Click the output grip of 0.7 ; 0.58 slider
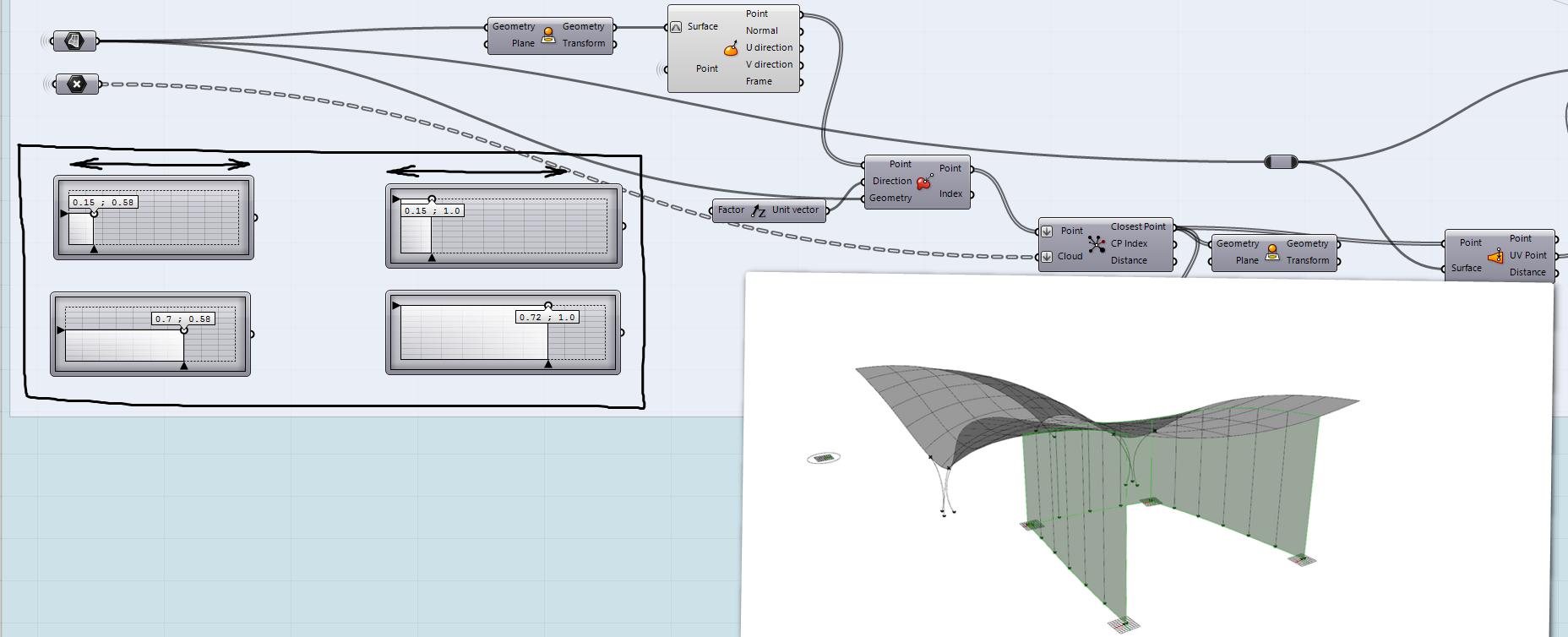The height and width of the screenshot is (637, 1568). click(252, 334)
